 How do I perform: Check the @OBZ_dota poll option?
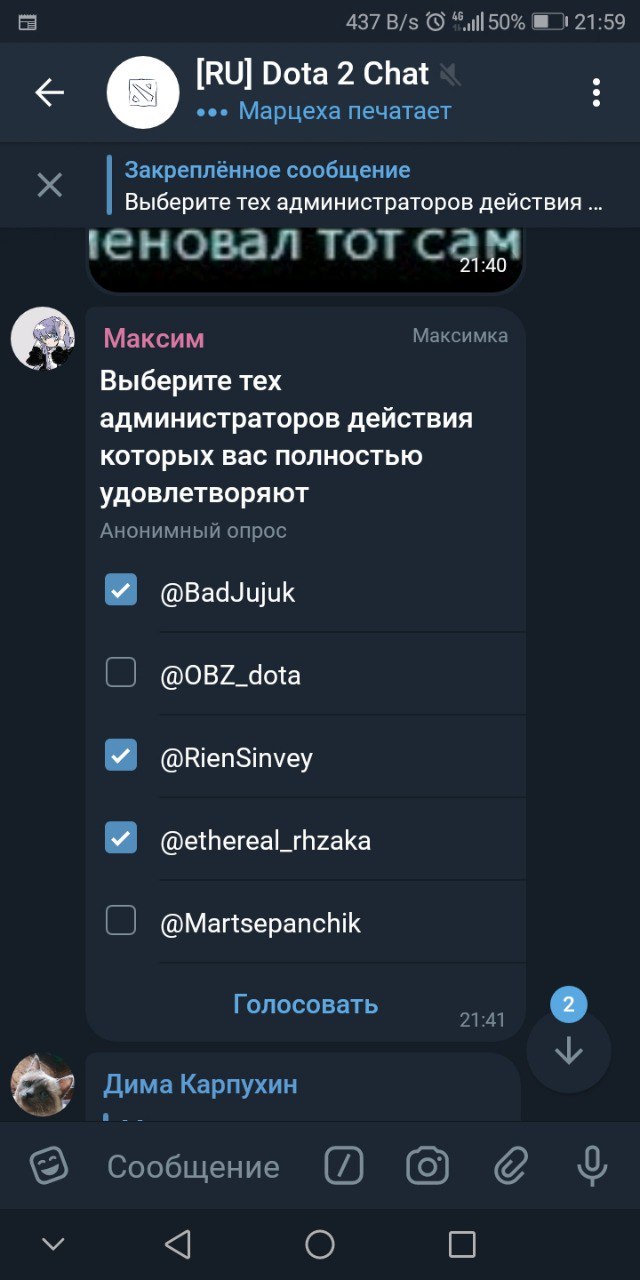pyautogui.click(x=121, y=674)
